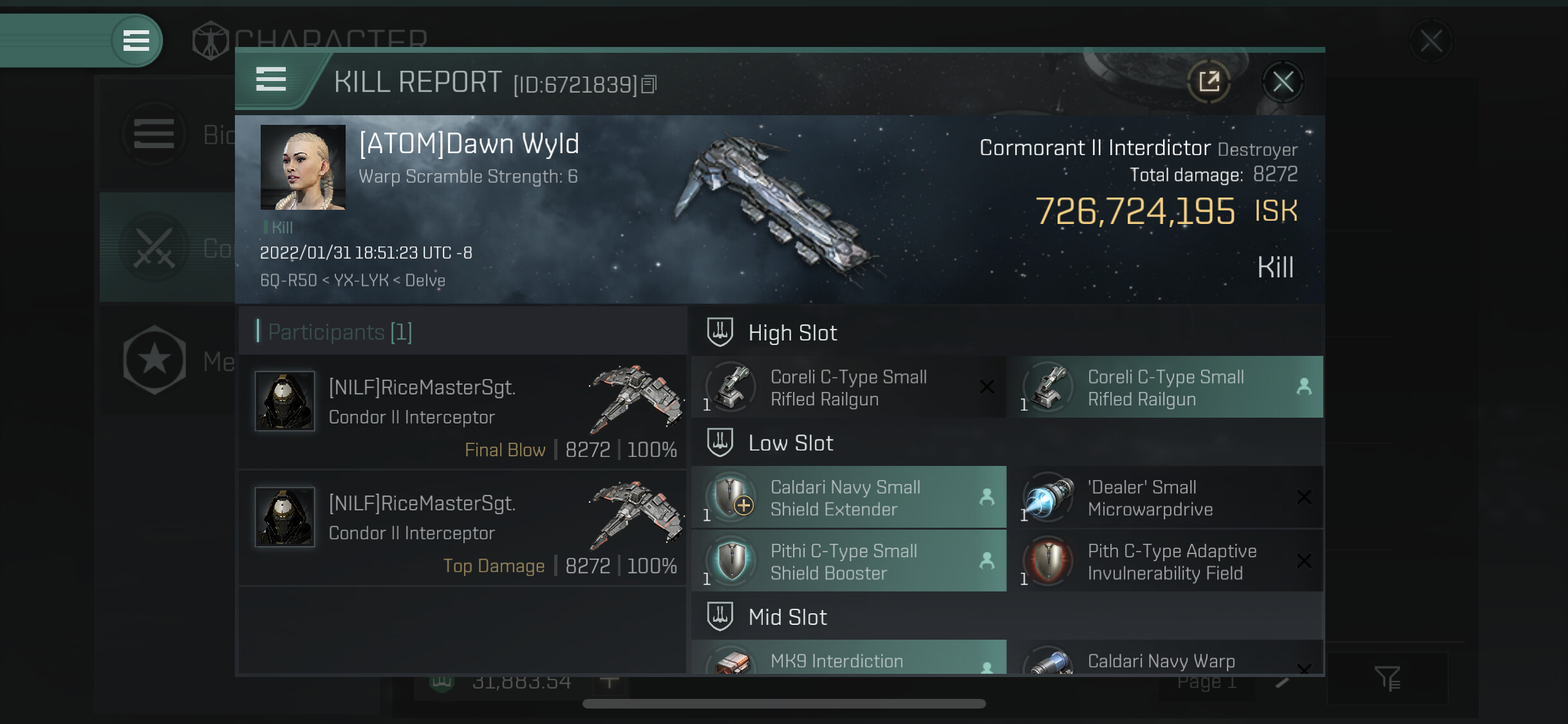
Task: Share the kill report externally
Action: pos(1209,82)
